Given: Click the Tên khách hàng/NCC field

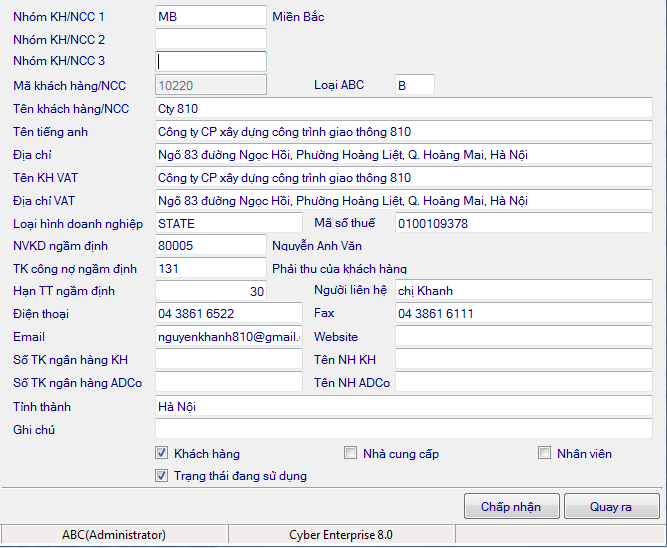Looking at the screenshot, I should click(x=403, y=108).
